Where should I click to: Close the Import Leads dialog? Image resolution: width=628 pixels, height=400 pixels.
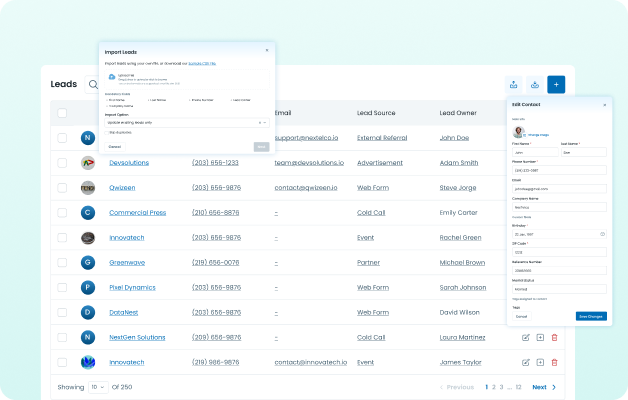pyautogui.click(x=267, y=49)
